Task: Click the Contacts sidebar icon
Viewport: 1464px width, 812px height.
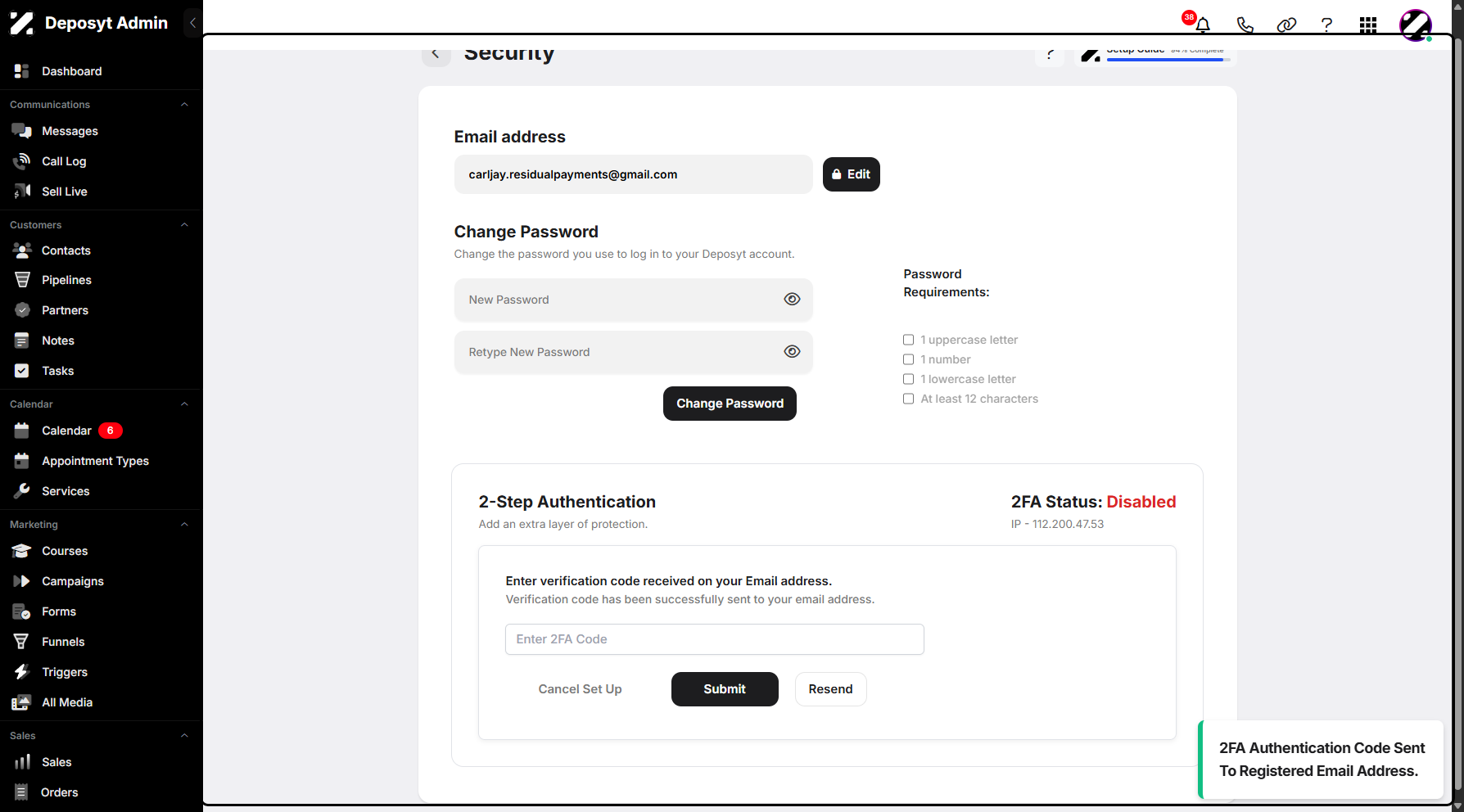Action: click(x=22, y=250)
